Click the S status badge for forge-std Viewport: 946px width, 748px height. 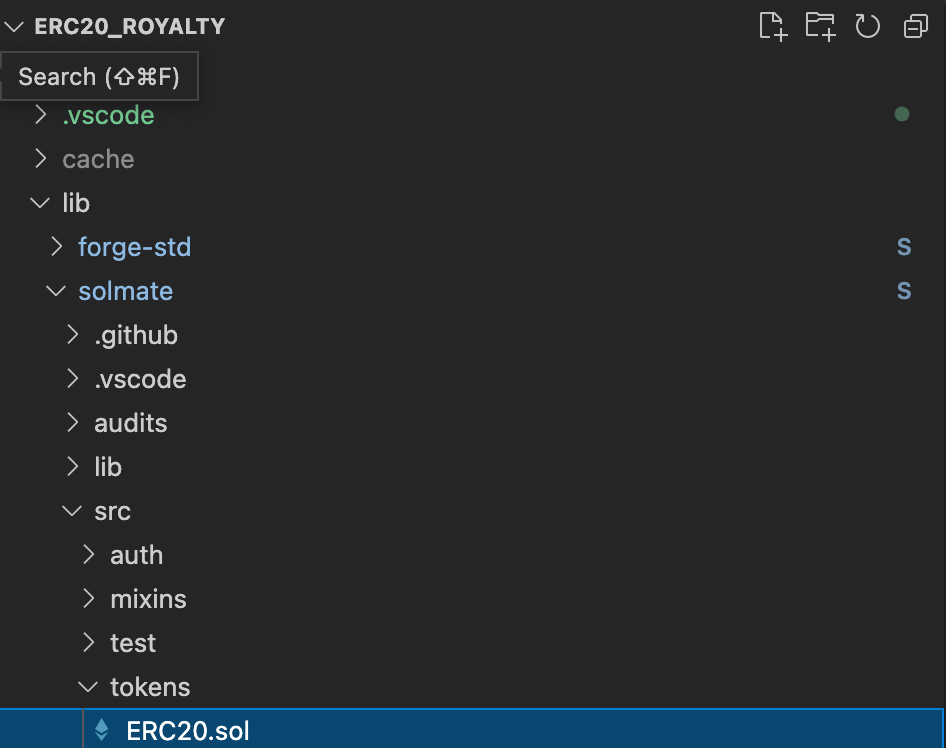coord(904,247)
